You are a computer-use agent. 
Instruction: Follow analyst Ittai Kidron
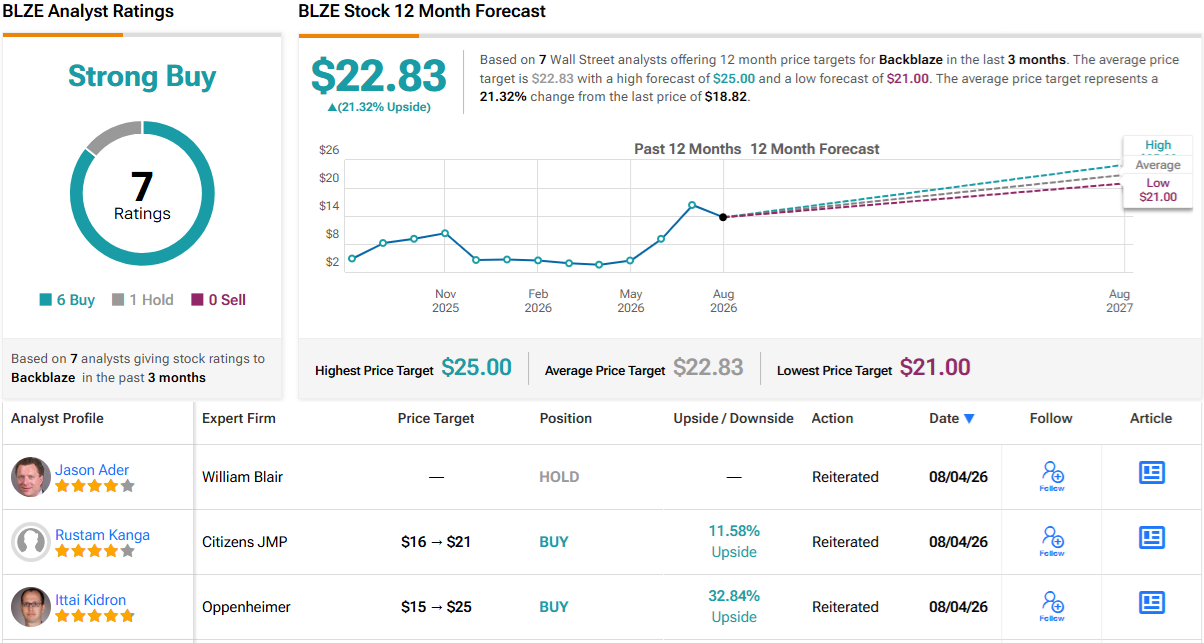(1052, 606)
